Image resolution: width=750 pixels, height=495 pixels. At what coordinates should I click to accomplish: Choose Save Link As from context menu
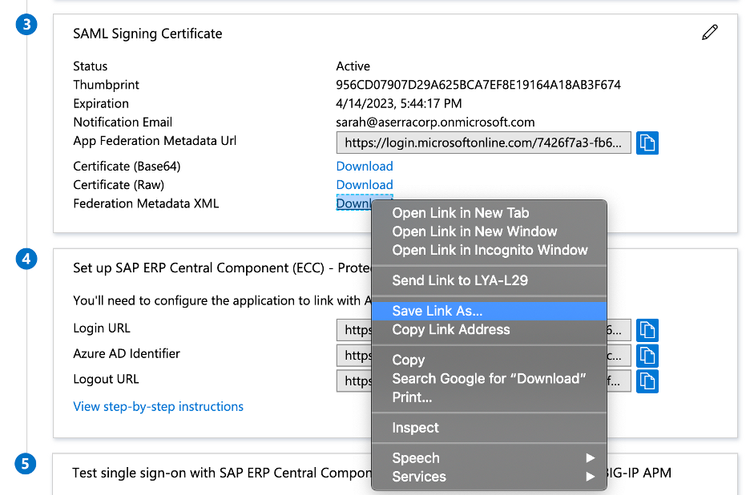(437, 311)
